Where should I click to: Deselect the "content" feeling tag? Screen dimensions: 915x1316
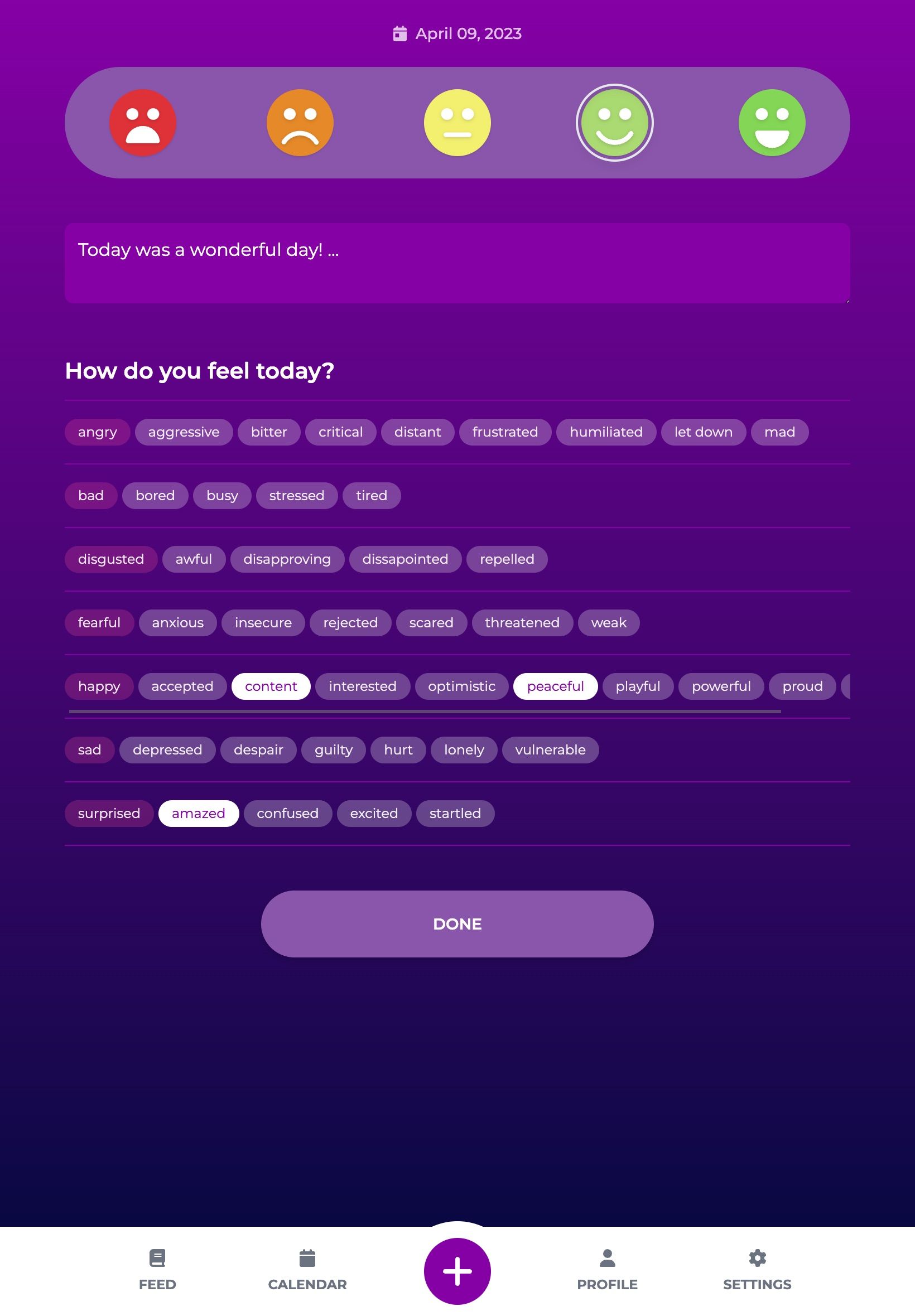(271, 686)
